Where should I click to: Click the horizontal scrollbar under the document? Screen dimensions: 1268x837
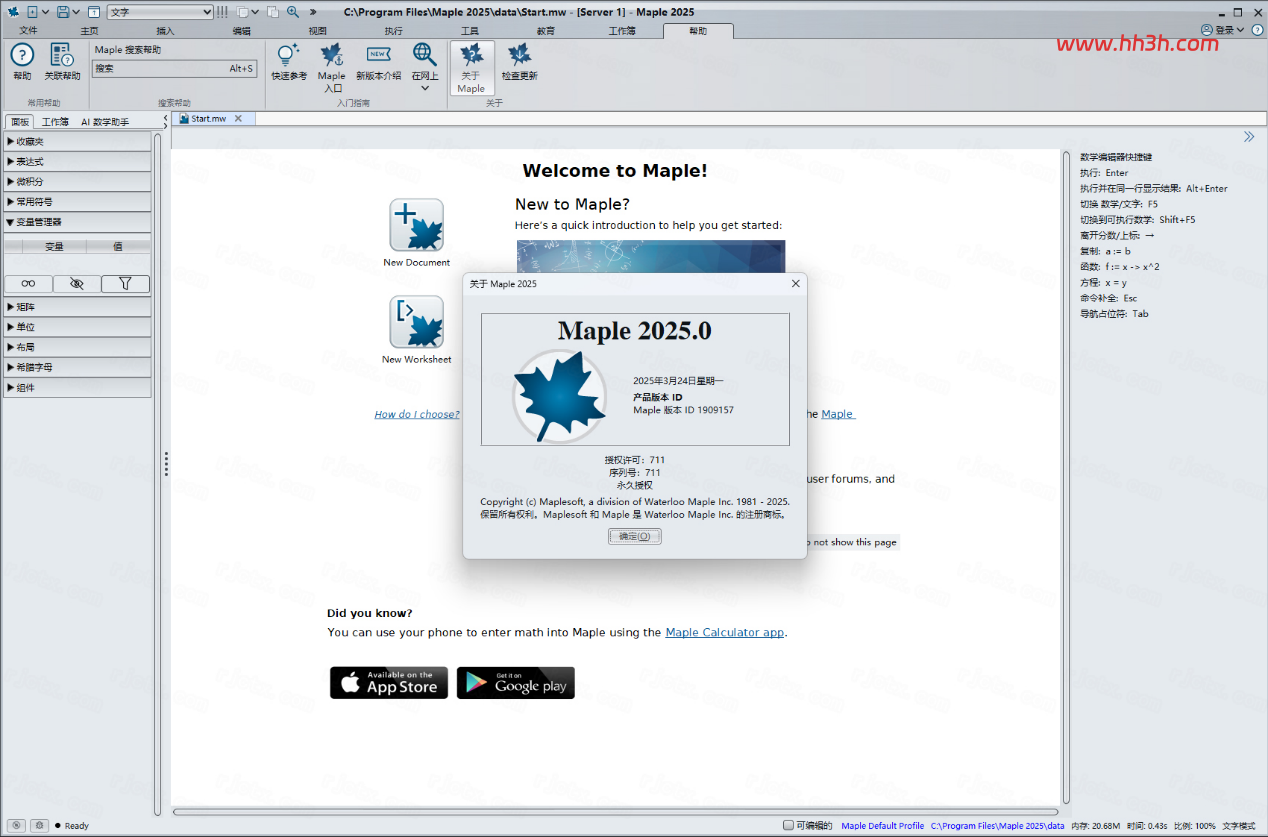click(x=615, y=812)
